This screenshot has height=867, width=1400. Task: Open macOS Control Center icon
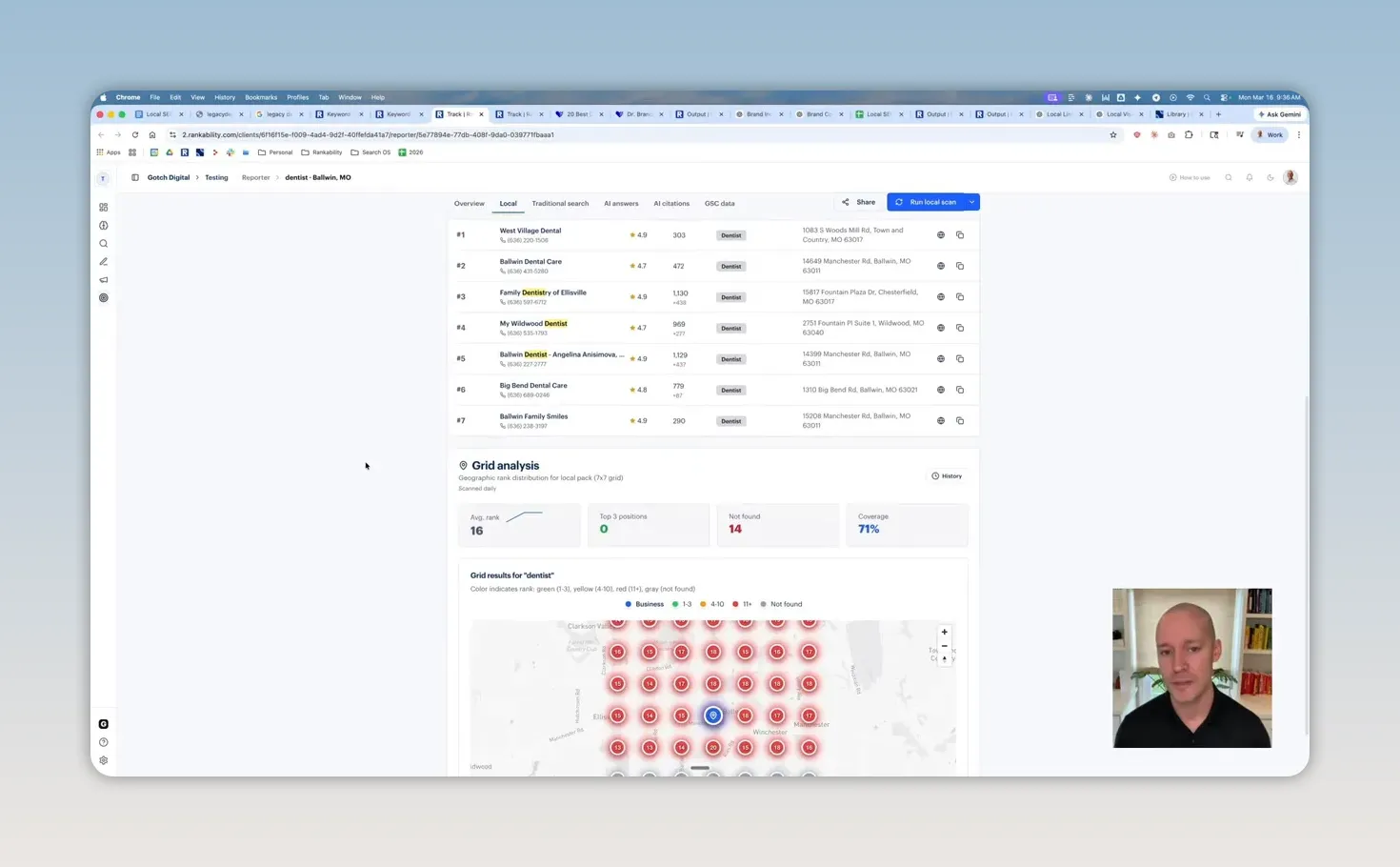pos(1225,97)
